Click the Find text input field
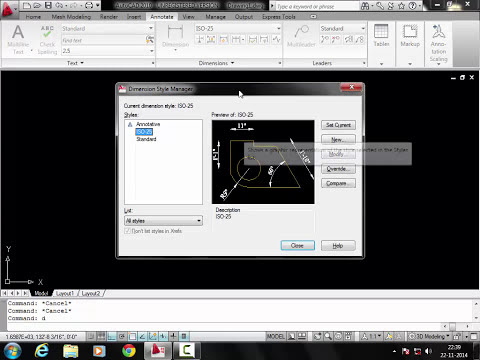Viewport: 480px width, 360px height. (x=103, y=40)
